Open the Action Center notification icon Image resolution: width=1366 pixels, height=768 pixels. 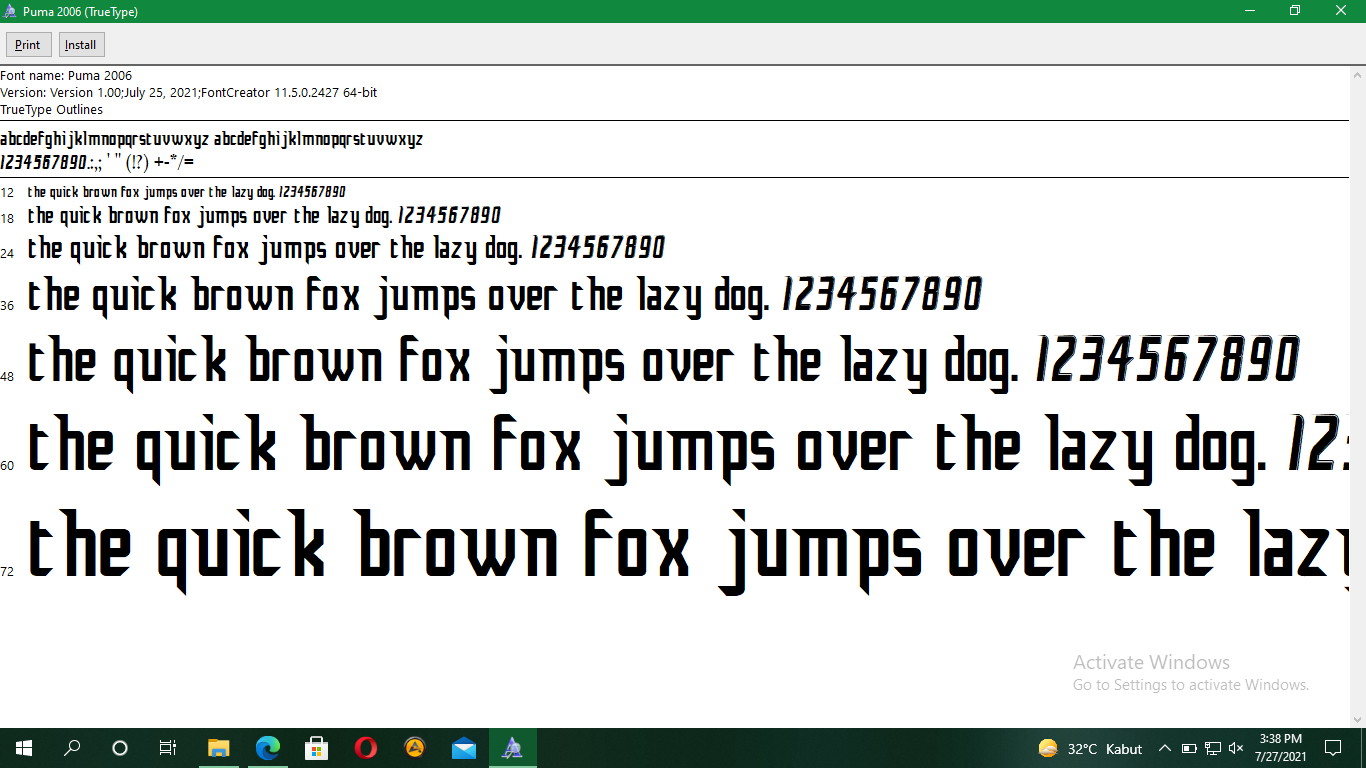(x=1333, y=747)
